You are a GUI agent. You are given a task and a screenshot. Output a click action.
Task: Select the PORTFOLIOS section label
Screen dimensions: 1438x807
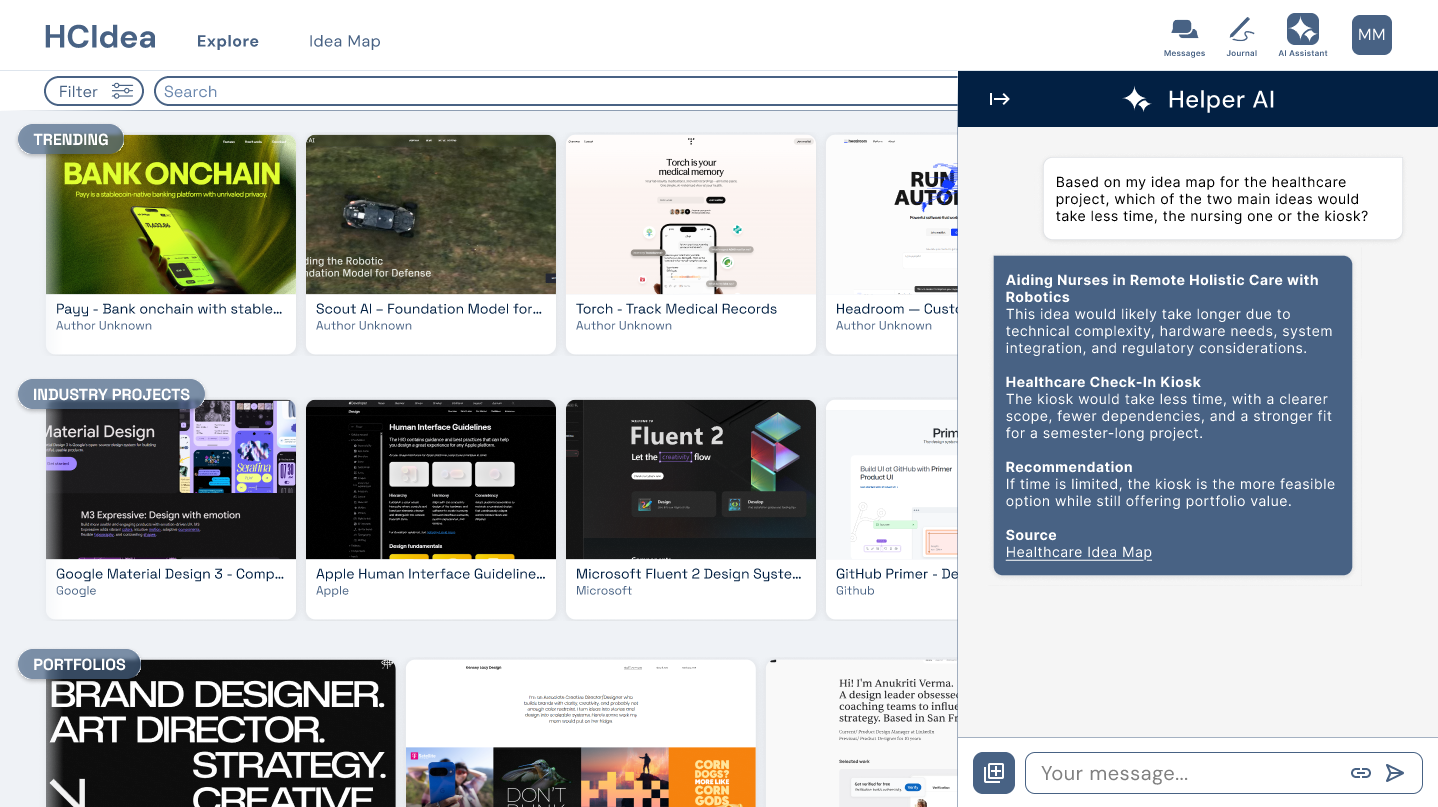coord(79,664)
